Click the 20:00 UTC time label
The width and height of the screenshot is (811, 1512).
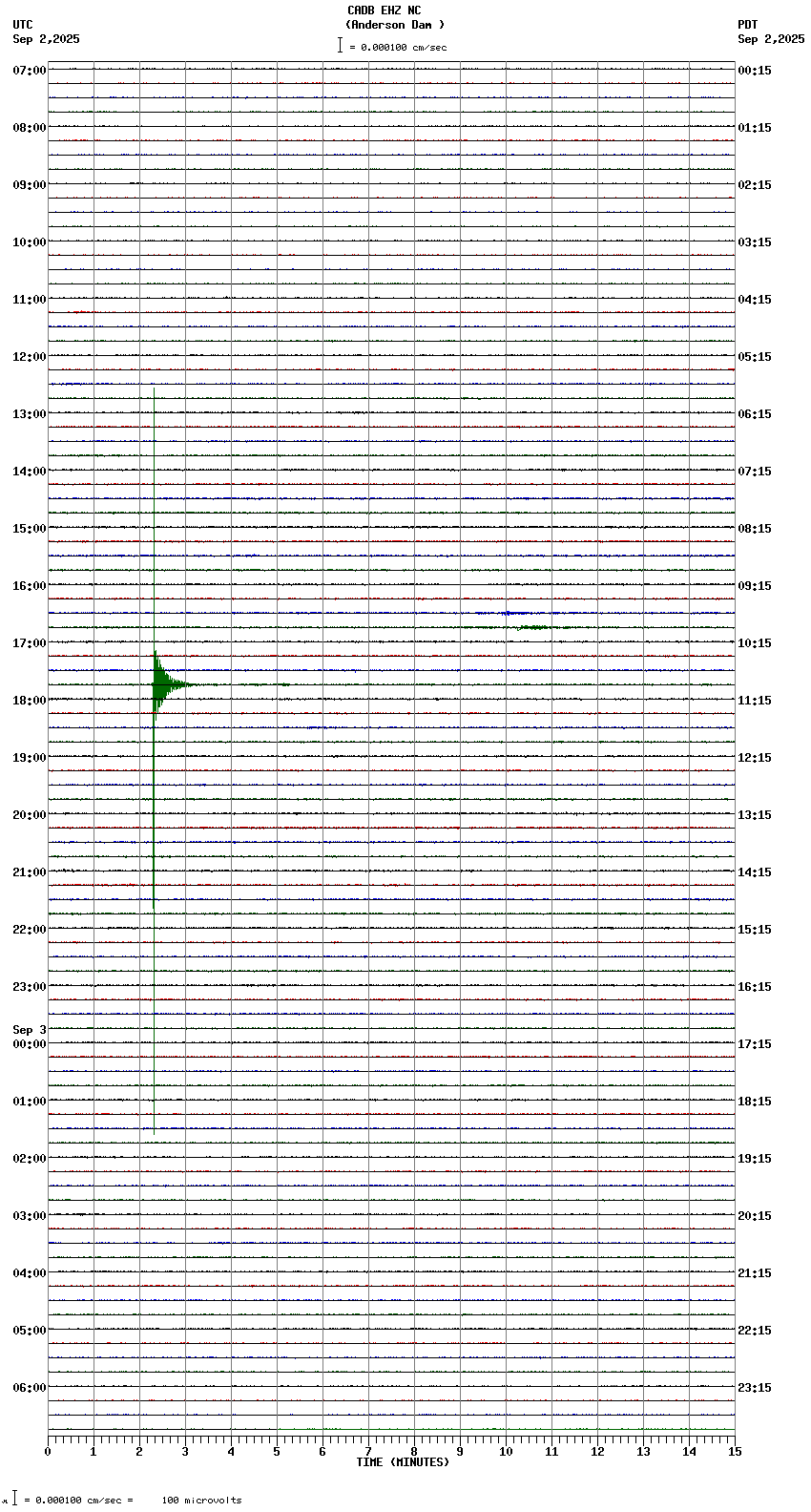(x=30, y=815)
